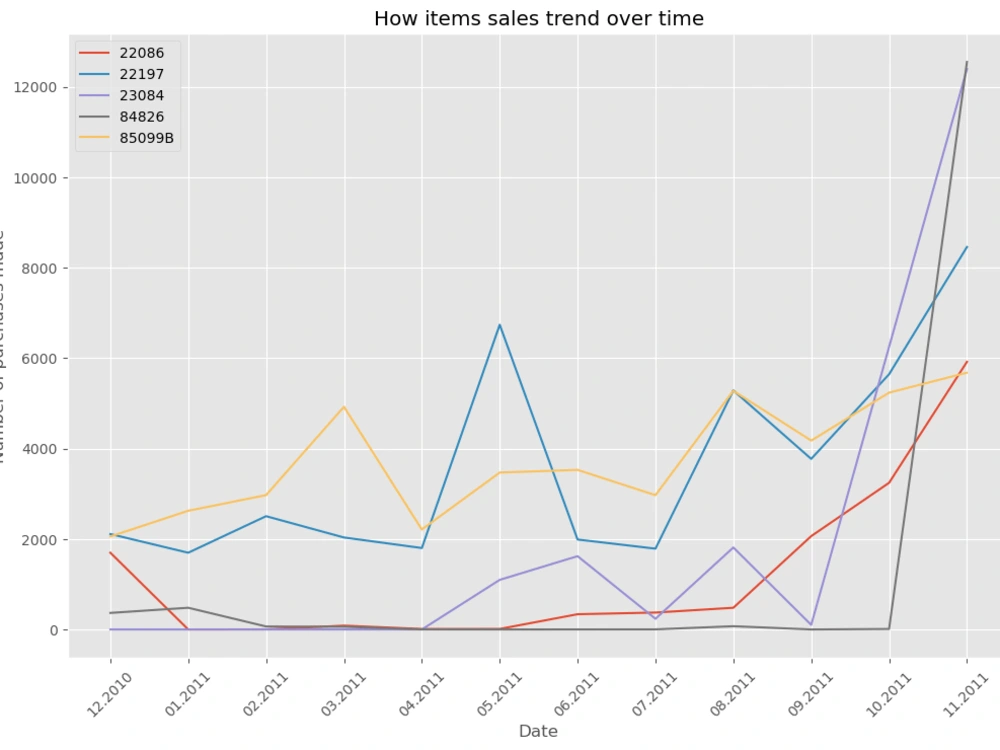Image resolution: width=1000 pixels, height=750 pixels.
Task: Click x-axis tick label 06.2011
Action: click(x=577, y=695)
